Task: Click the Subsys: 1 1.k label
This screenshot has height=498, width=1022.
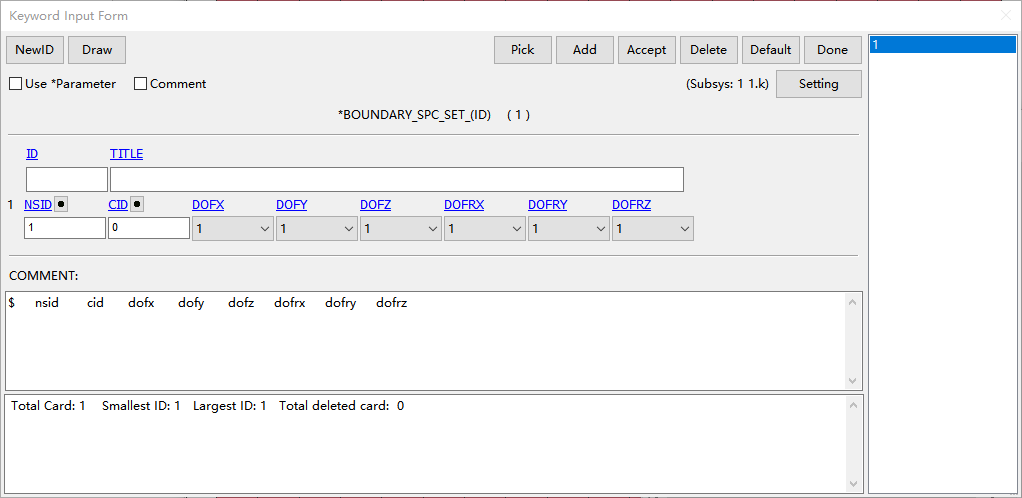Action: pos(728,84)
